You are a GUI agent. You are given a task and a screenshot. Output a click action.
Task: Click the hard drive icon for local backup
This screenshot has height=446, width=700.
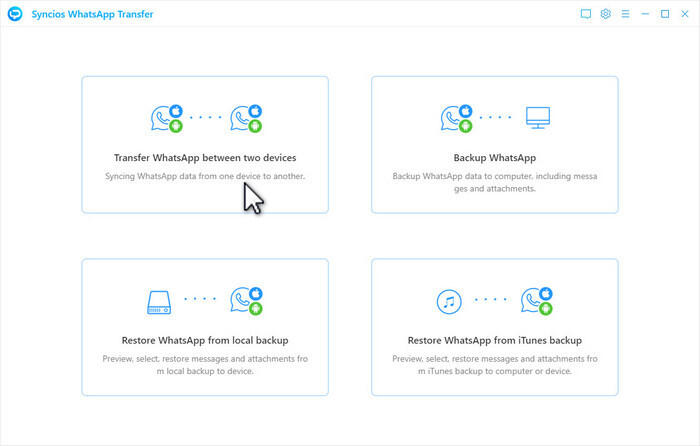tap(161, 300)
